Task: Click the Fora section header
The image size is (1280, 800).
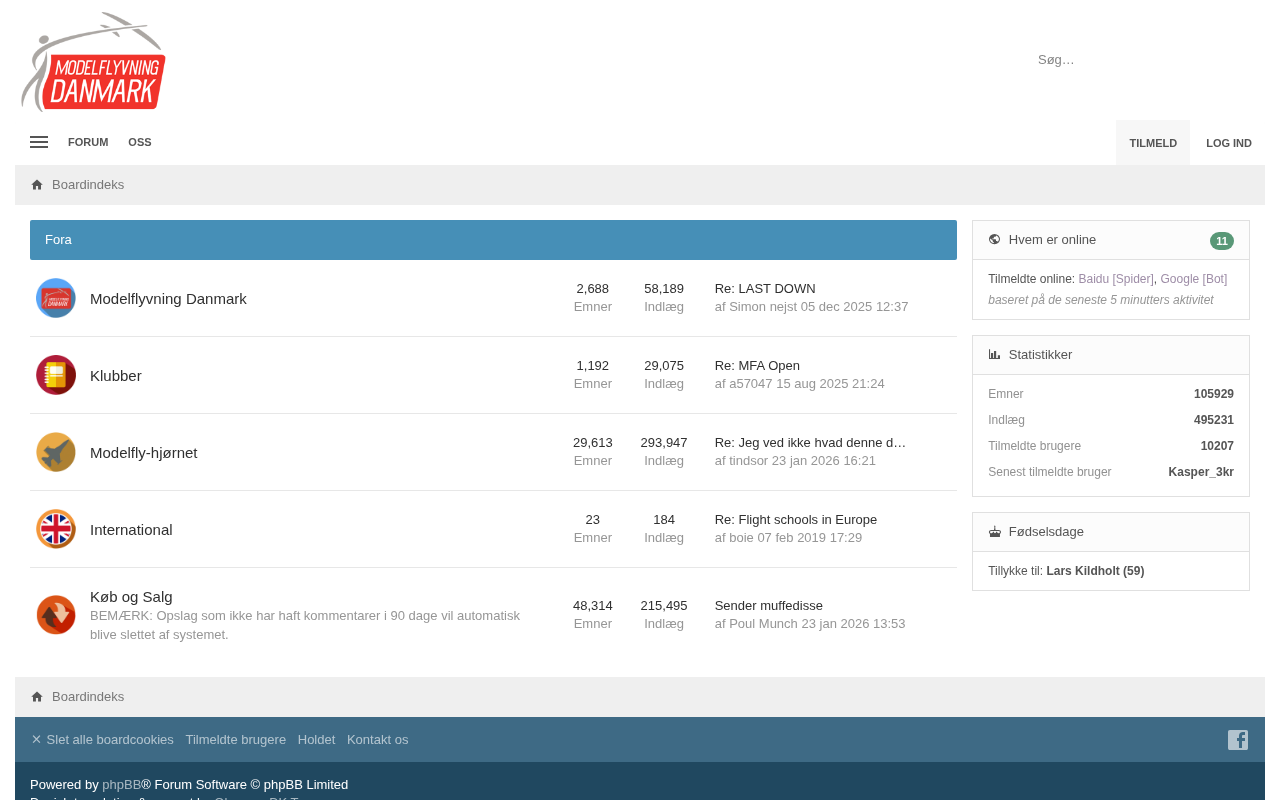Action: [493, 240]
